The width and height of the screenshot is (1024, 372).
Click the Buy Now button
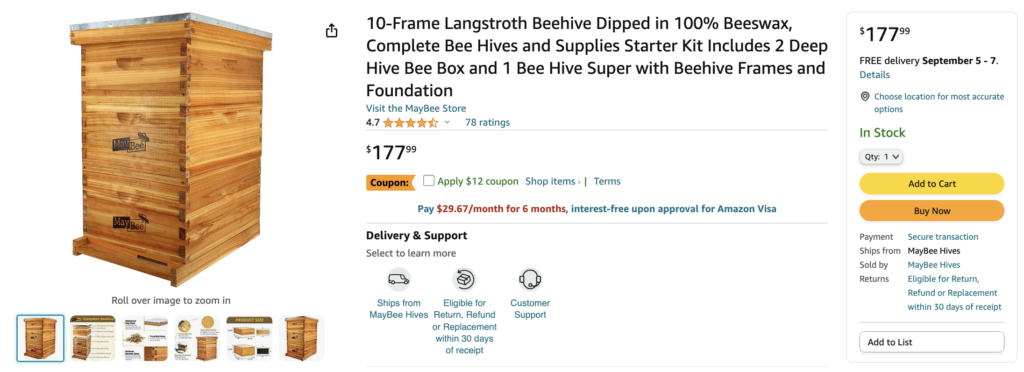(931, 211)
